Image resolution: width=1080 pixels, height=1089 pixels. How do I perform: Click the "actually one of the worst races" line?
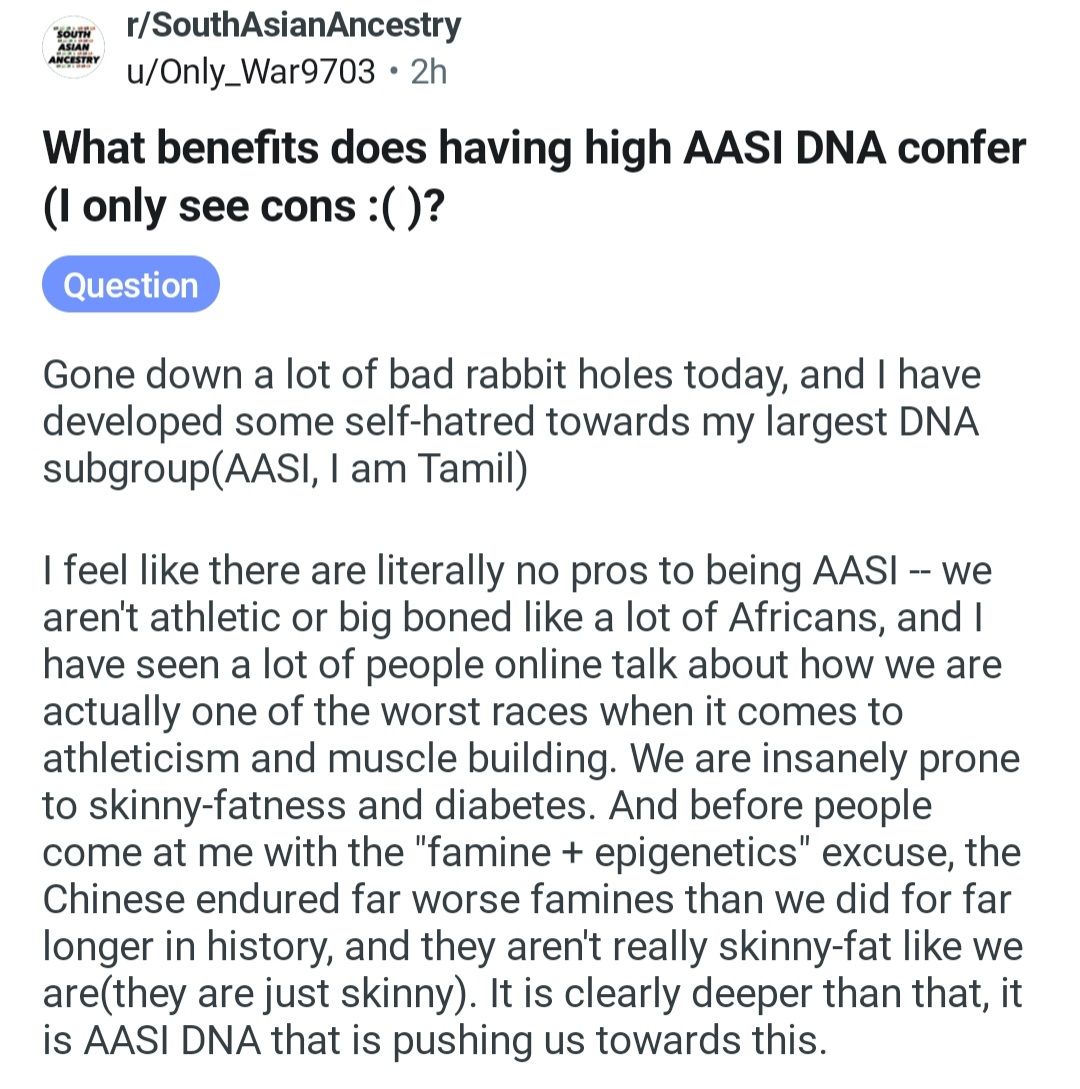(x=472, y=711)
